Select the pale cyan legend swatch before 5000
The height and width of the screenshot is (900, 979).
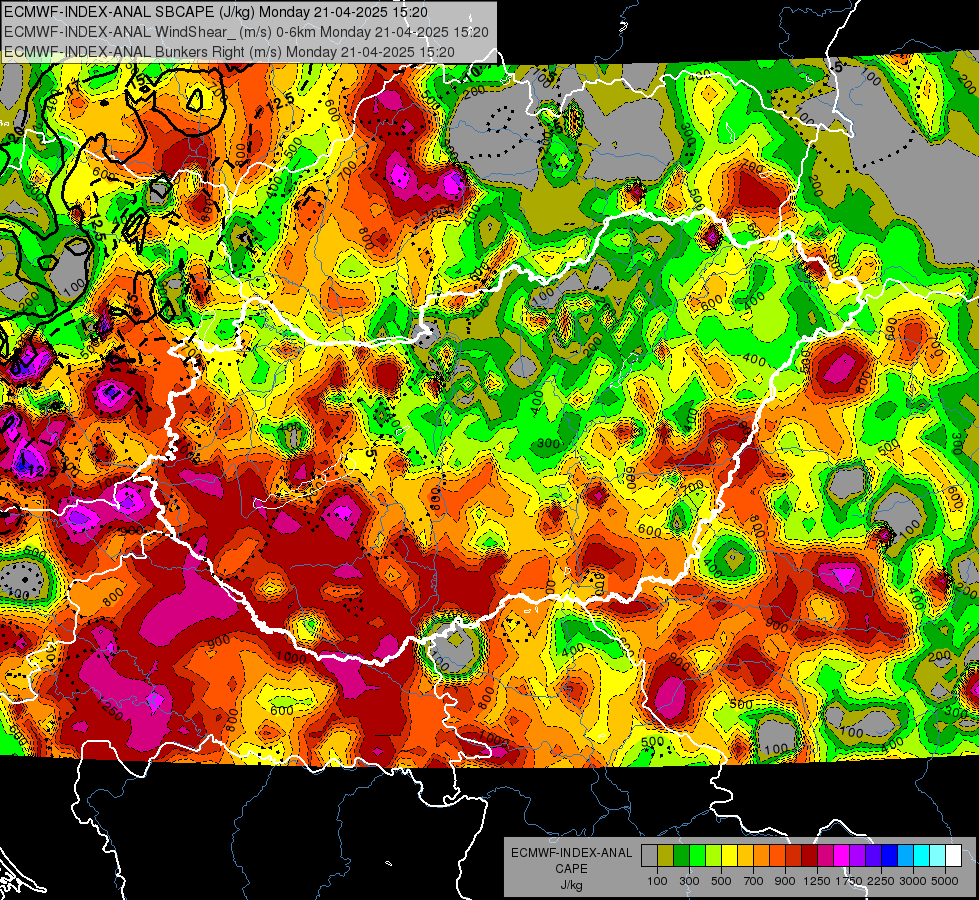tap(938, 856)
